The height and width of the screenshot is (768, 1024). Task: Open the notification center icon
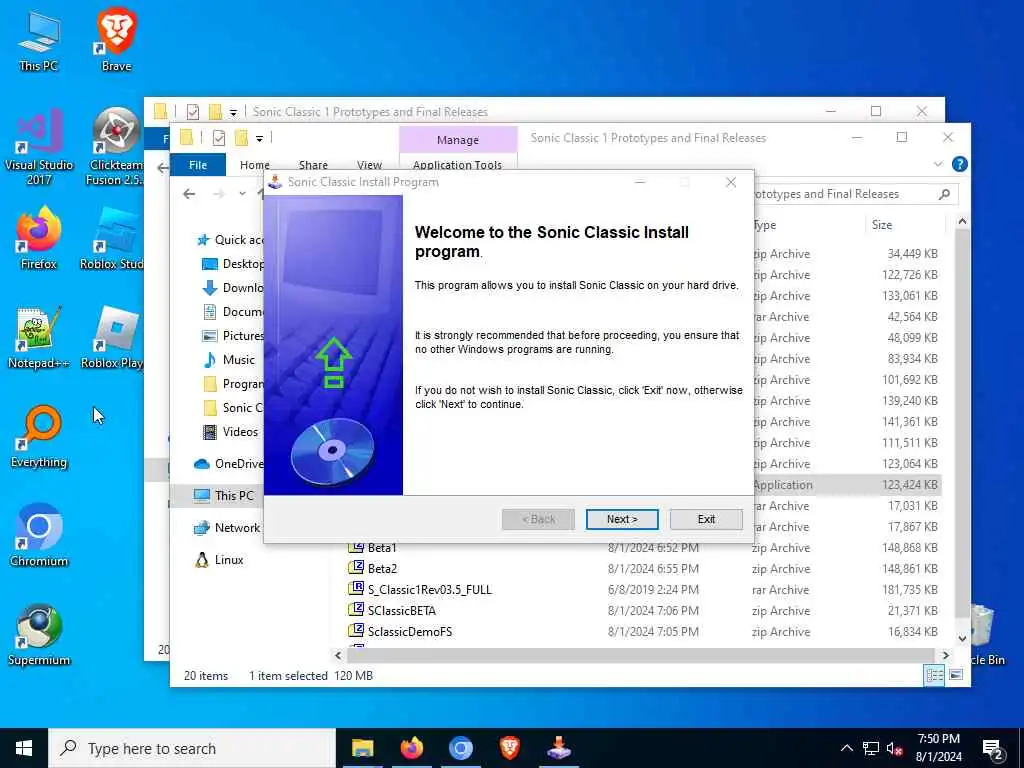[x=992, y=750]
